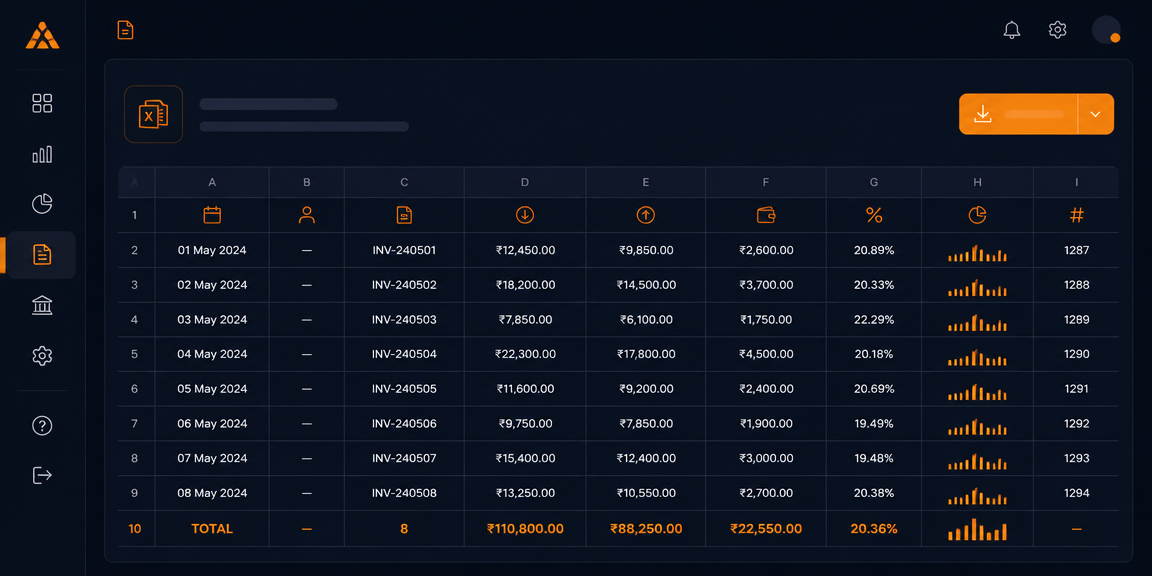This screenshot has height=576, width=1152.
Task: Click the calendar date column icon
Action: [212, 215]
